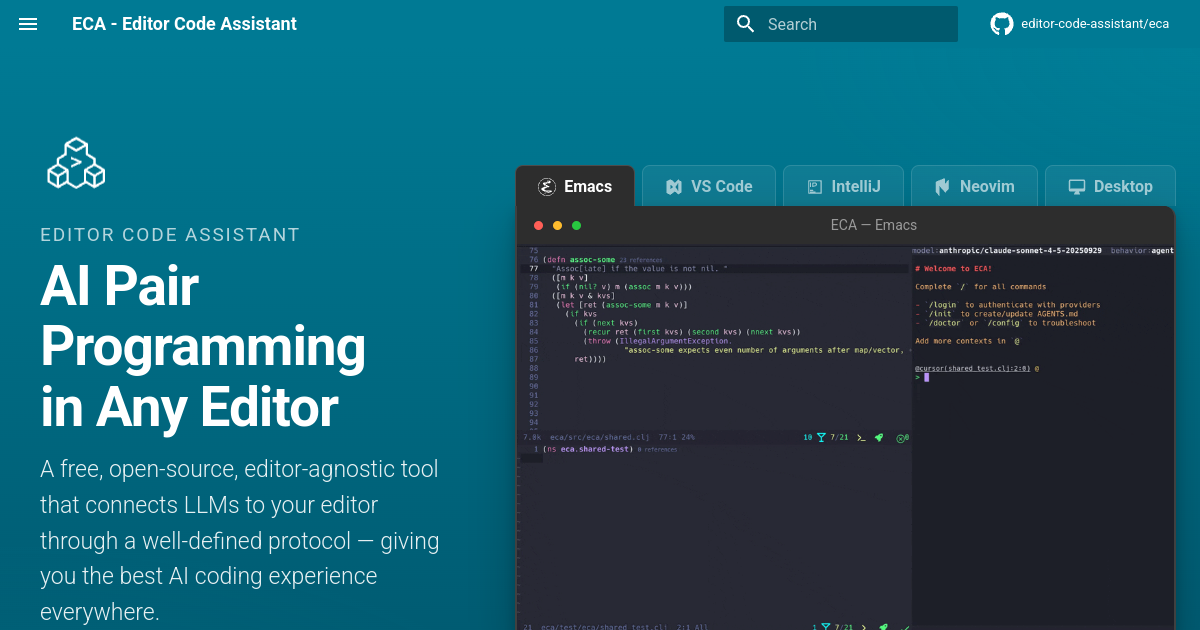Screen dimensions: 1200x630
Task: Click the chat prompt cursor after ">"
Action: 927,377
